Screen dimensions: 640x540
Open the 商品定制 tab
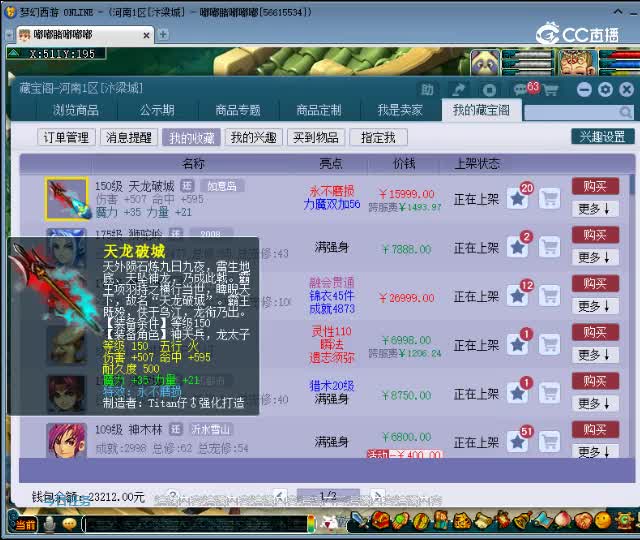[319, 110]
